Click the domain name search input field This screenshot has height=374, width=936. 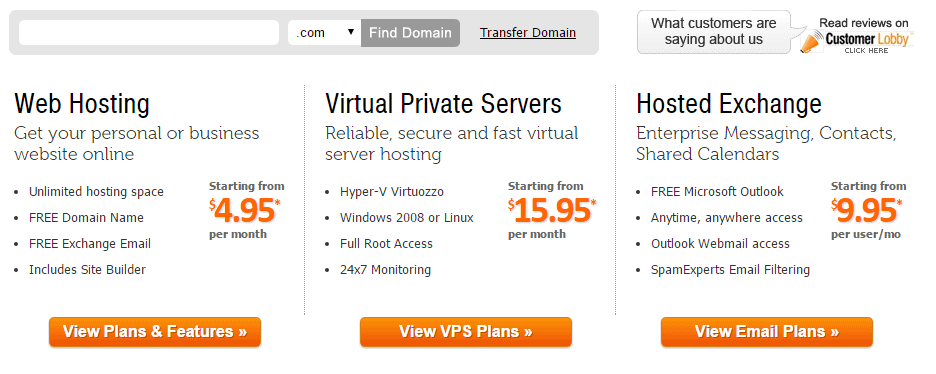[x=149, y=33]
